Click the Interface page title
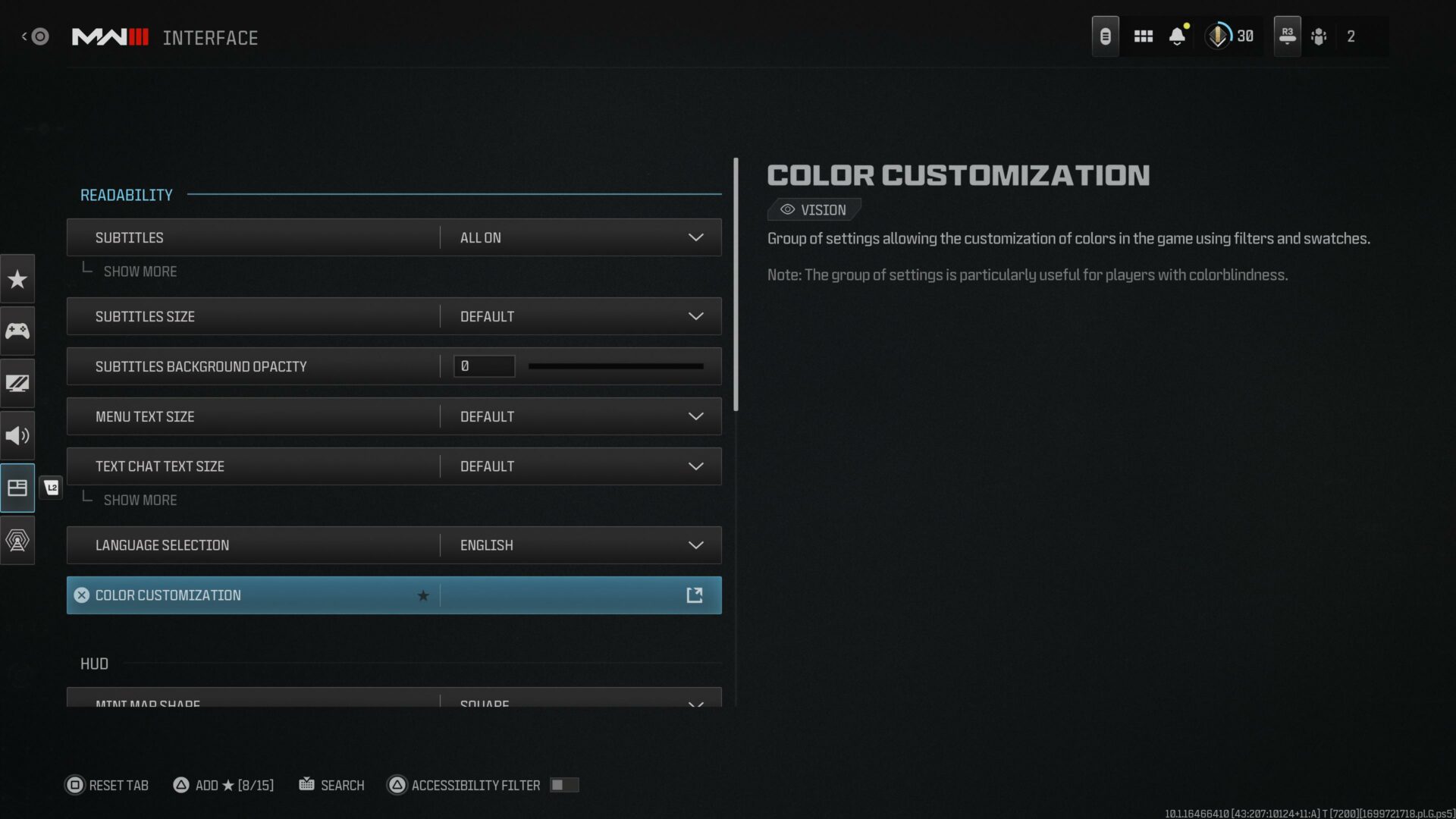 (x=210, y=38)
